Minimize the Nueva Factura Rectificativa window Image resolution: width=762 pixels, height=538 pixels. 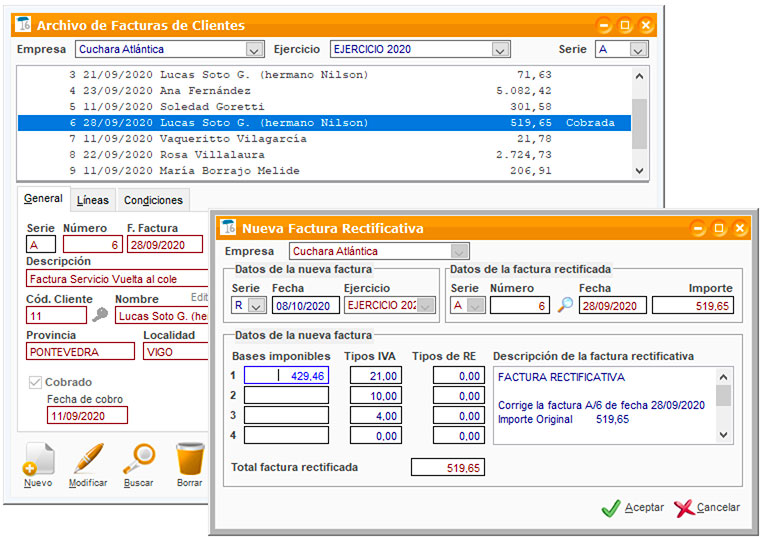[x=698, y=228]
